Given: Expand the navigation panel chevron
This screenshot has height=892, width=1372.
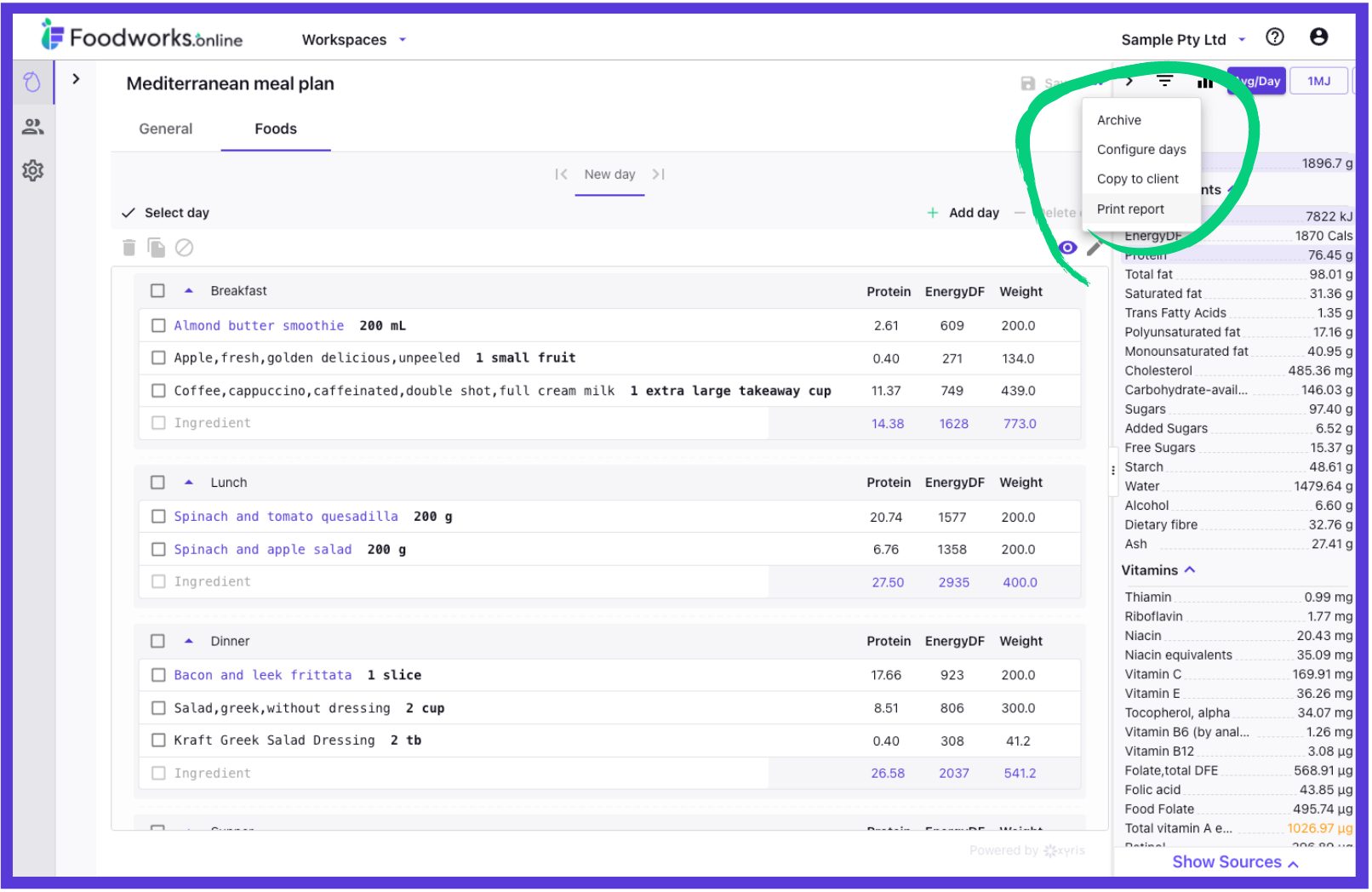Looking at the screenshot, I should [76, 79].
